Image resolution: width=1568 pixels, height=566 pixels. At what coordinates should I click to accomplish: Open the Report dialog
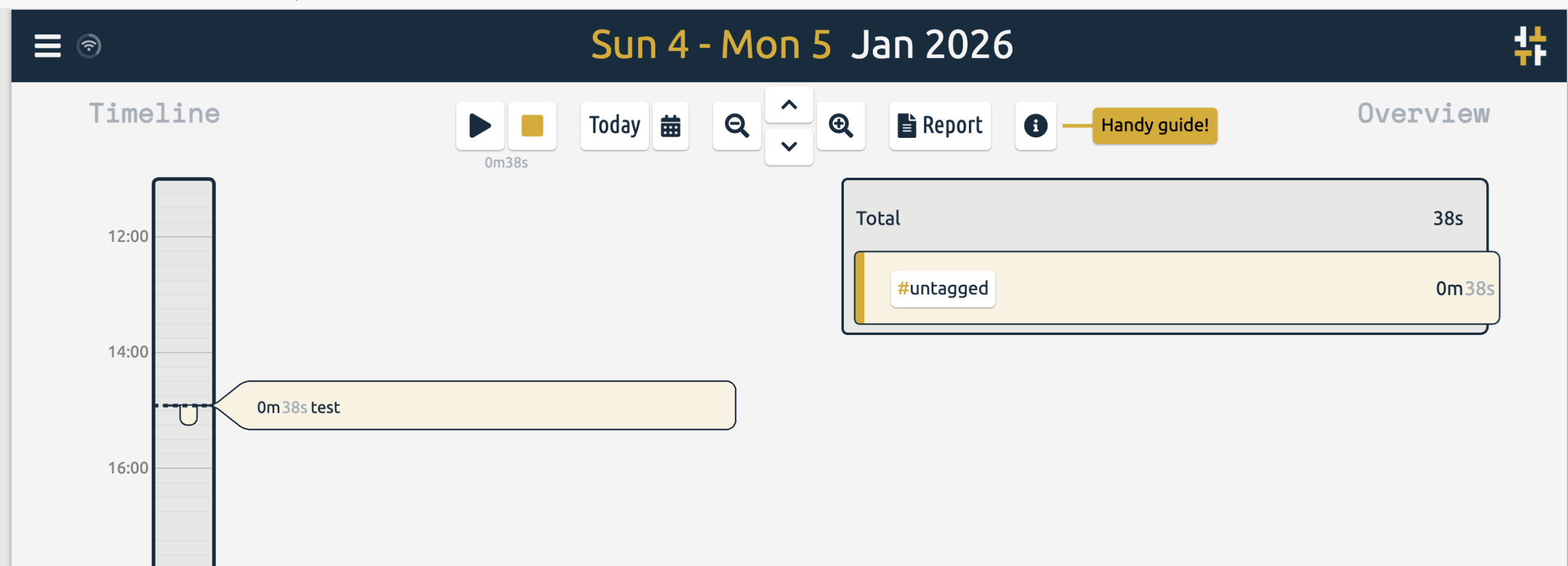(x=940, y=126)
